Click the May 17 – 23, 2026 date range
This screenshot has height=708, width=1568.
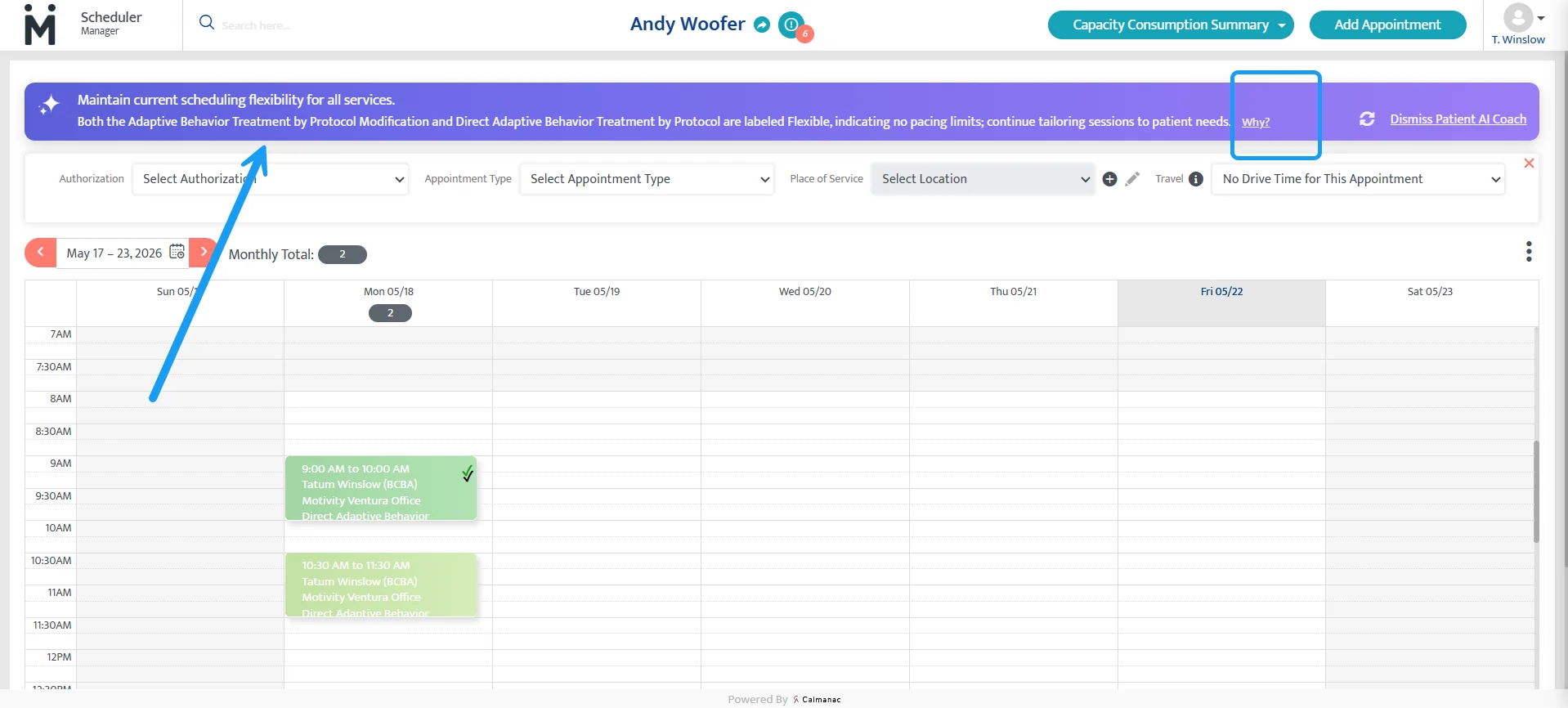tap(114, 253)
